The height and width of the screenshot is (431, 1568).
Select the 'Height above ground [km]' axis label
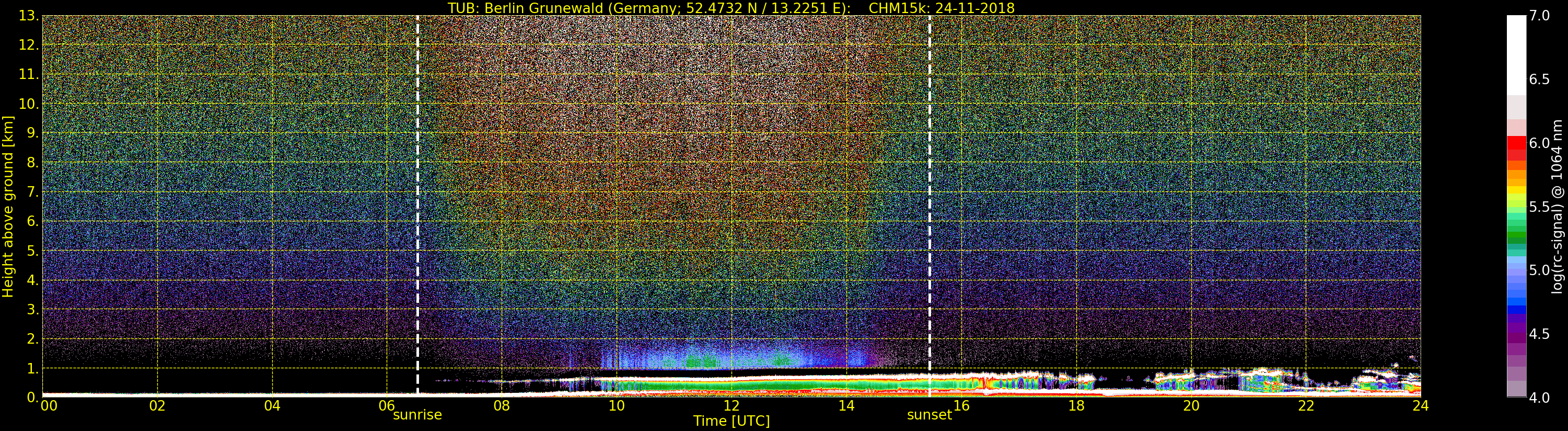(8, 206)
